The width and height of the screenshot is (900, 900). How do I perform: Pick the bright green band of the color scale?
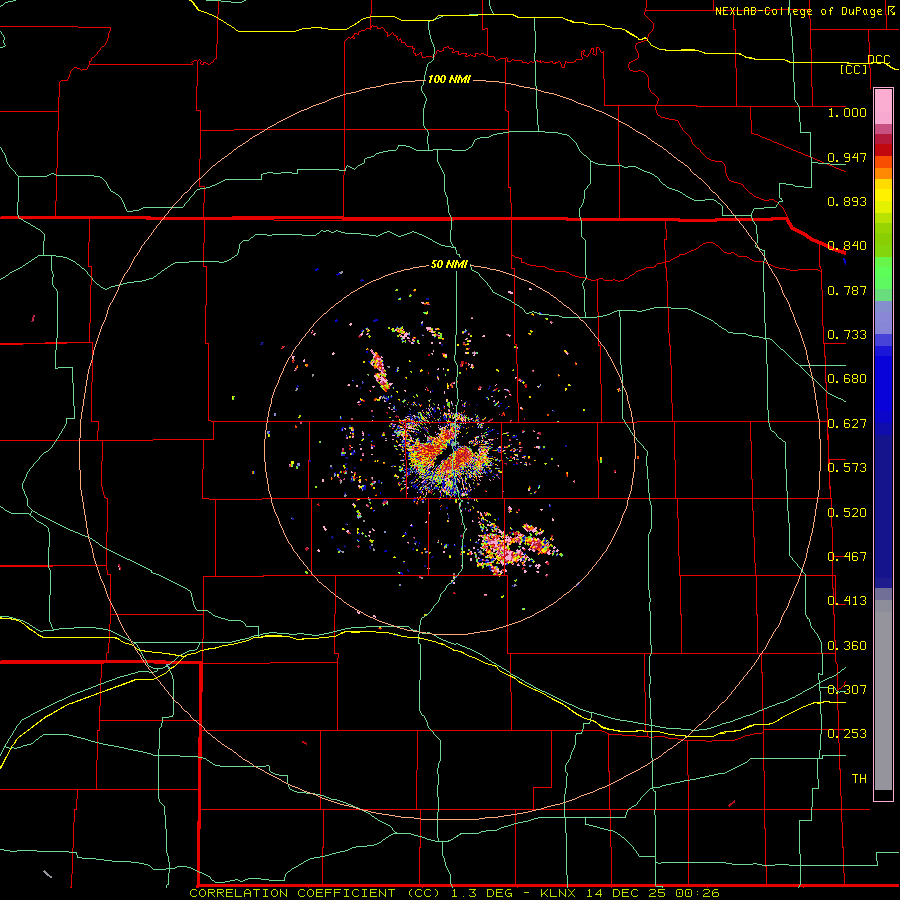(883, 273)
